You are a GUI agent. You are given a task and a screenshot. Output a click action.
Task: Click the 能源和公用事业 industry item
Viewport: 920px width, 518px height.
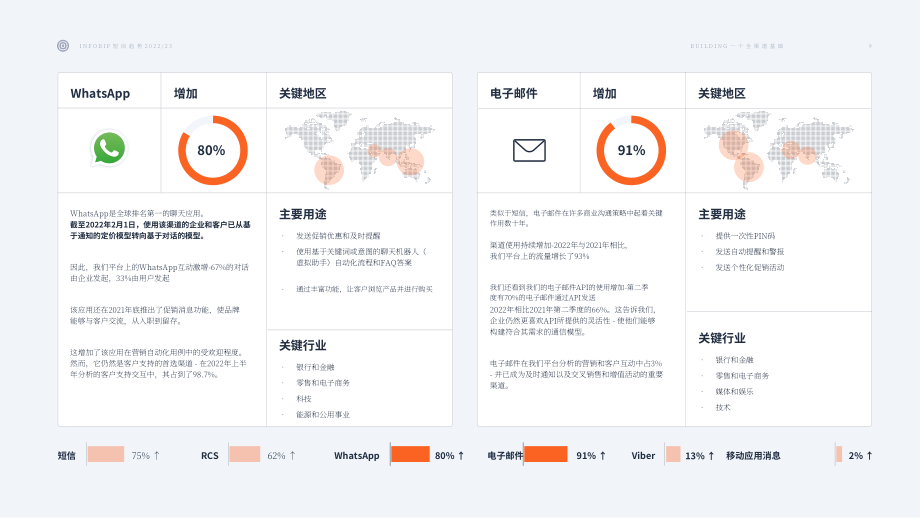point(323,414)
